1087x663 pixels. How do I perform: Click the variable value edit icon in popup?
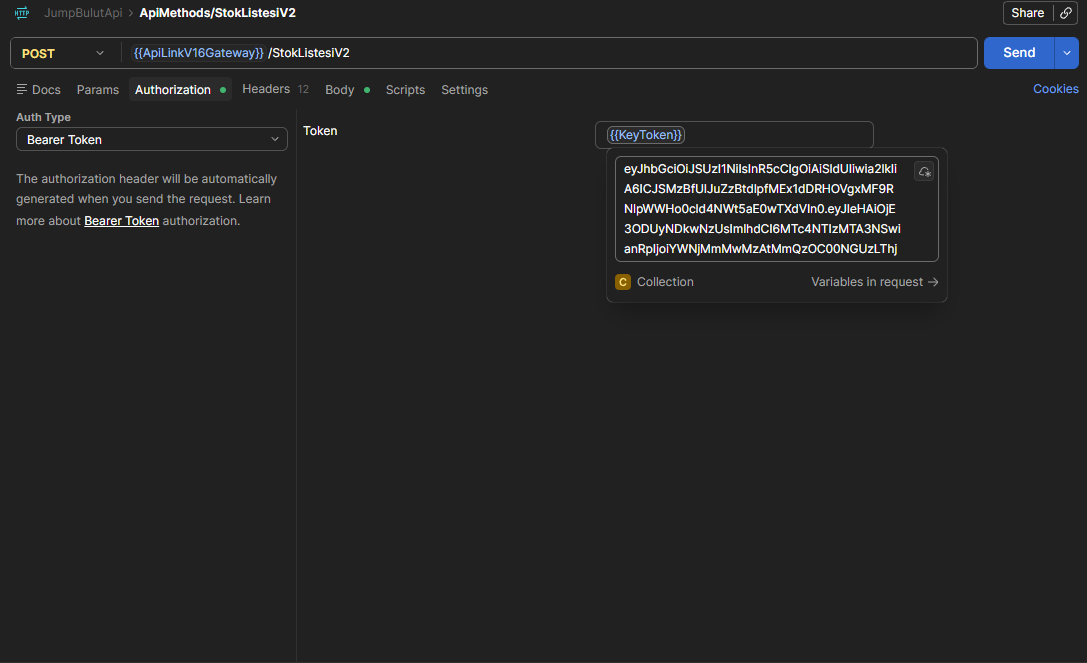point(924,171)
